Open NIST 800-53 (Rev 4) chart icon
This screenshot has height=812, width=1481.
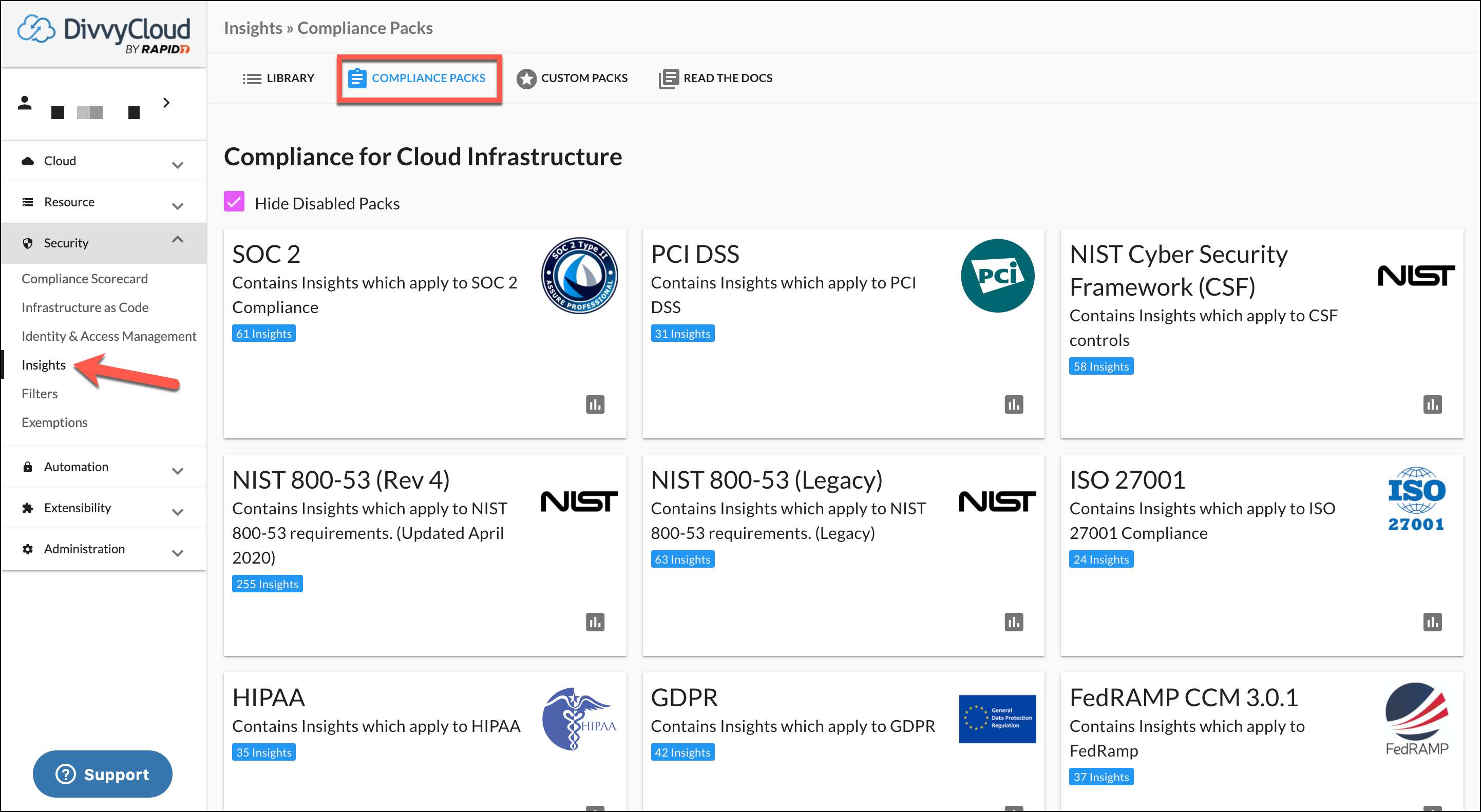point(595,622)
